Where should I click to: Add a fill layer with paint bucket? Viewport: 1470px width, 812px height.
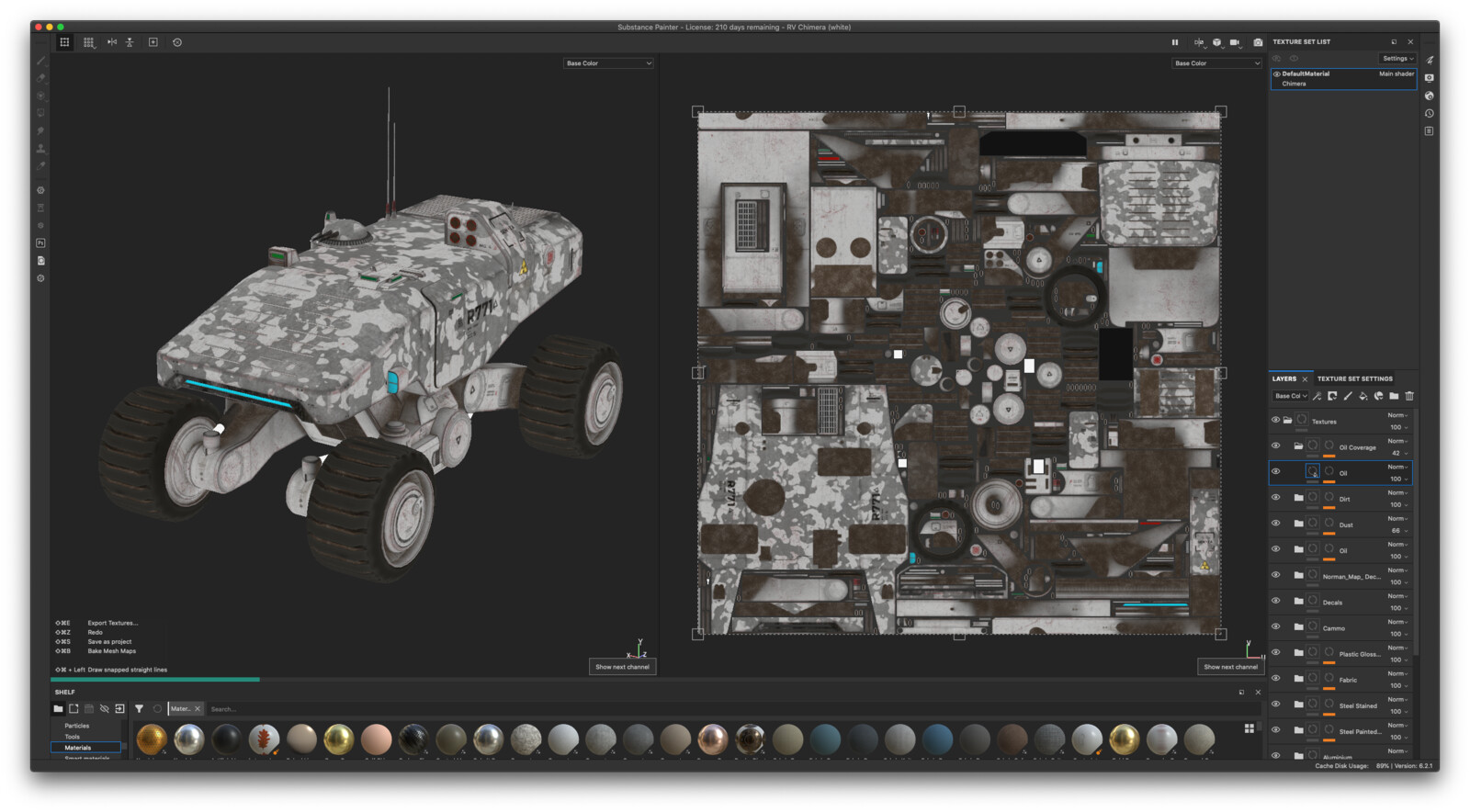coord(1363,396)
